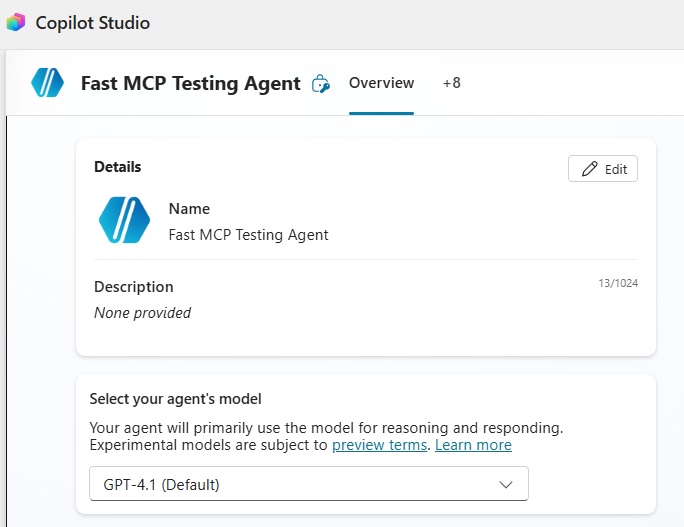The width and height of the screenshot is (684, 527).
Task: Click the Fast MCP Testing Agent heading
Action: coord(191,83)
